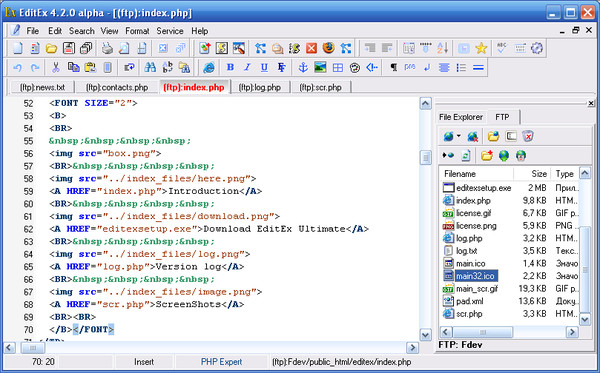Disconnect FTP globe with red X
This screenshot has height=373, width=600.
(x=473, y=136)
